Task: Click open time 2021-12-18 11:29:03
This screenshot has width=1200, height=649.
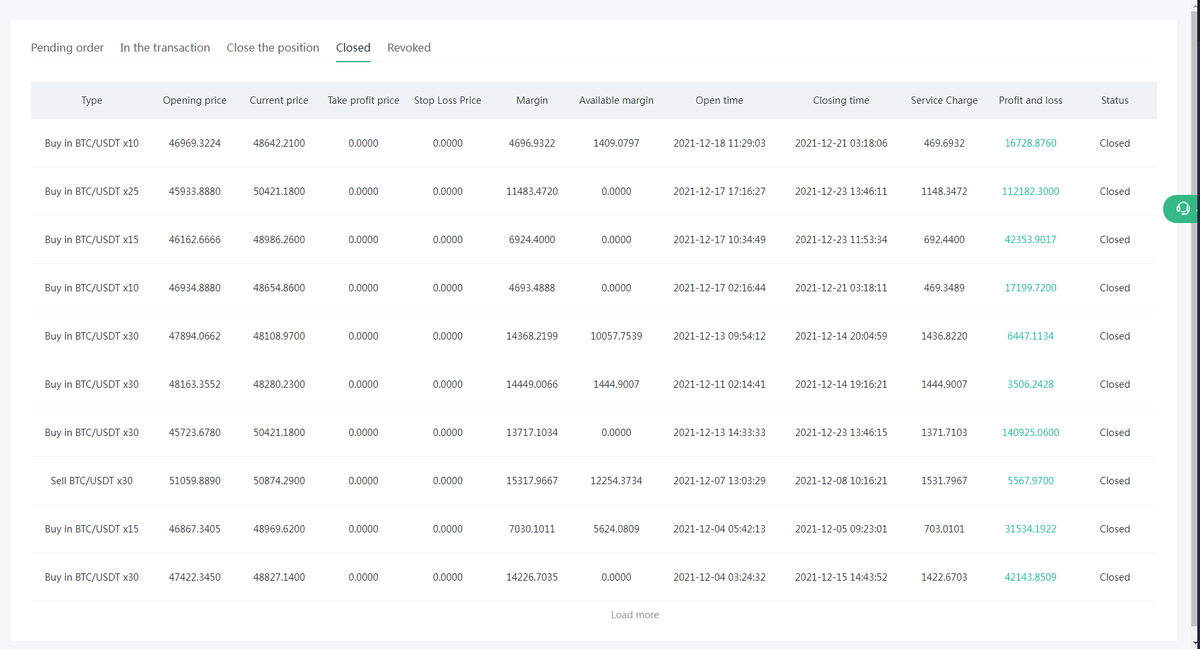Action: click(x=719, y=143)
